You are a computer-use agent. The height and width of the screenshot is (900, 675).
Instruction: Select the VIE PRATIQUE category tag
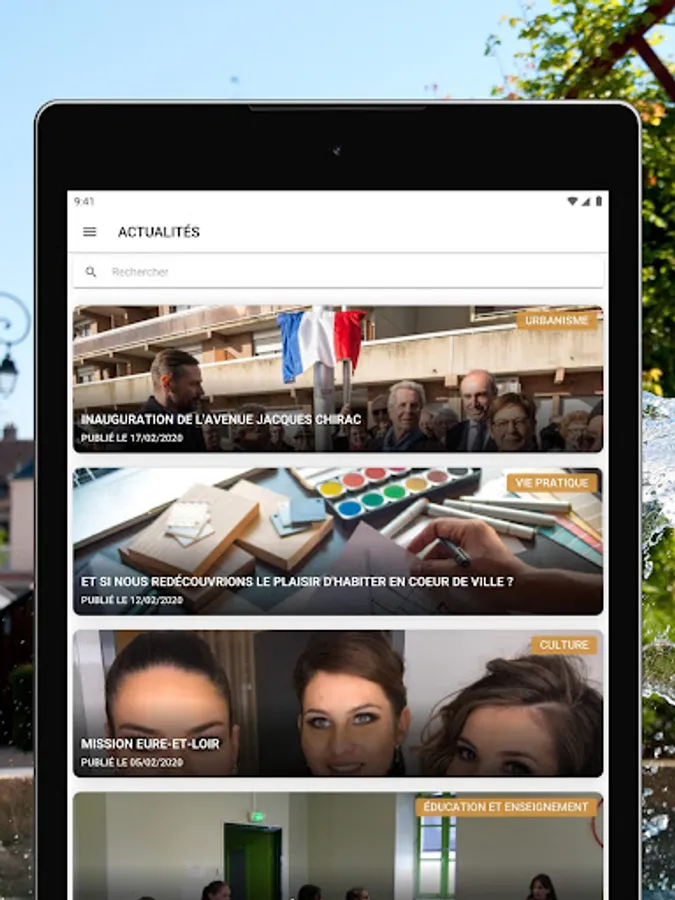coord(552,483)
